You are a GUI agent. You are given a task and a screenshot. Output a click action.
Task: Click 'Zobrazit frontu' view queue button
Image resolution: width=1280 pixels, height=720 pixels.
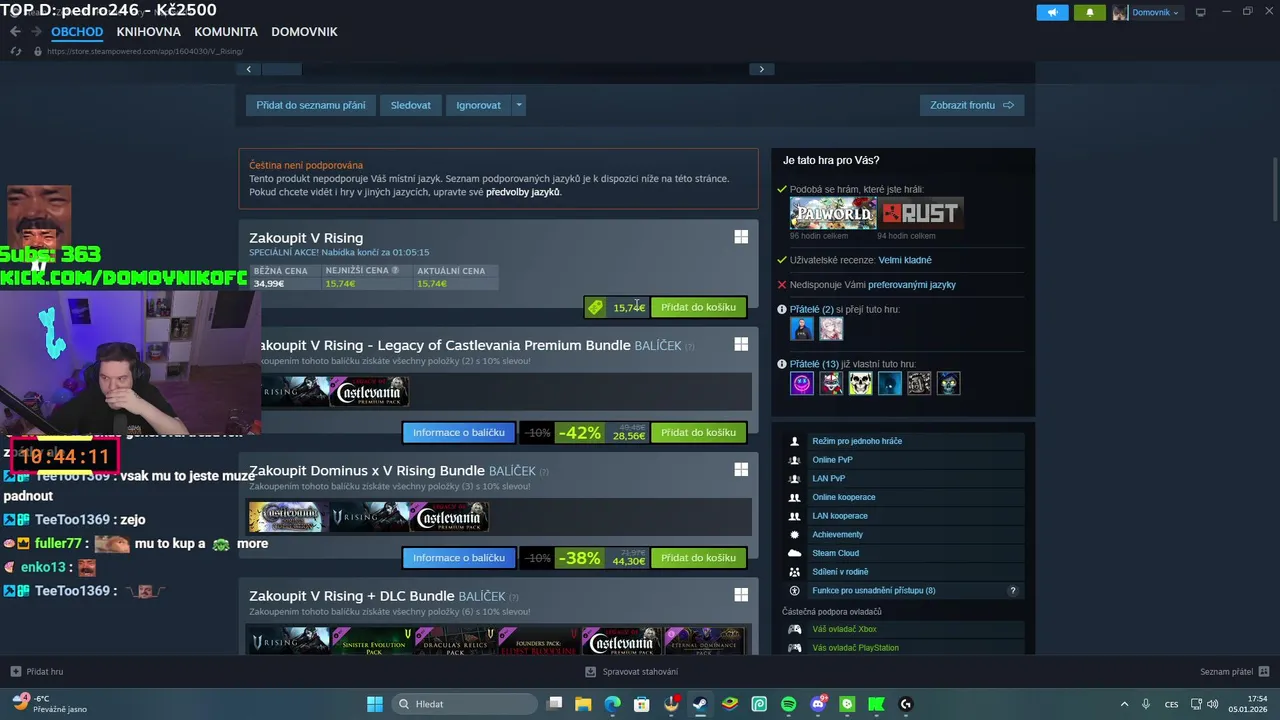971,105
